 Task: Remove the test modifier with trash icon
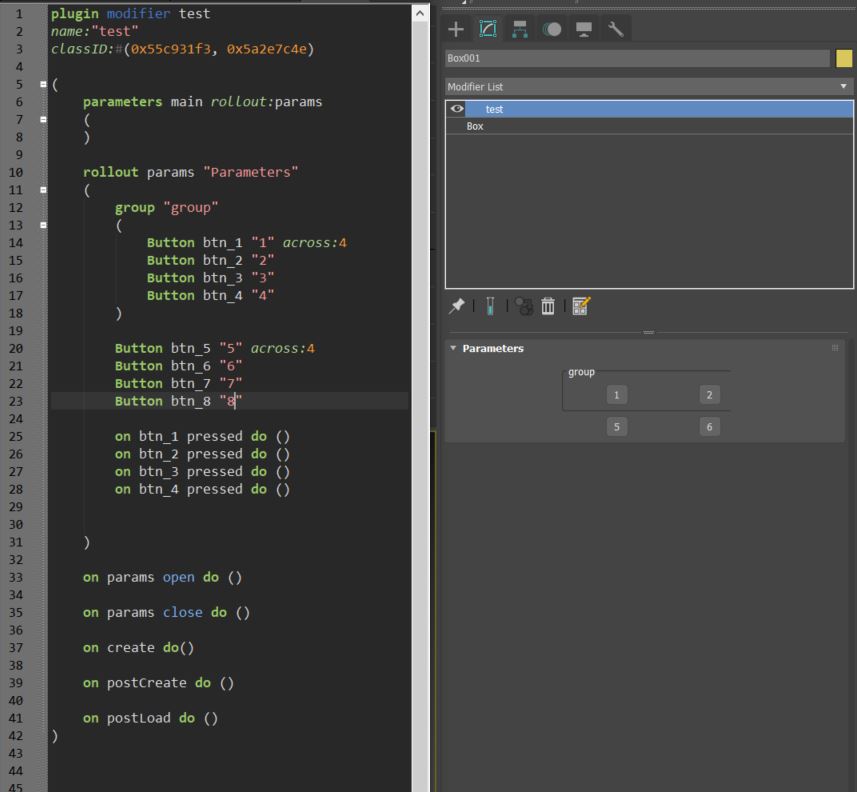pyautogui.click(x=547, y=306)
